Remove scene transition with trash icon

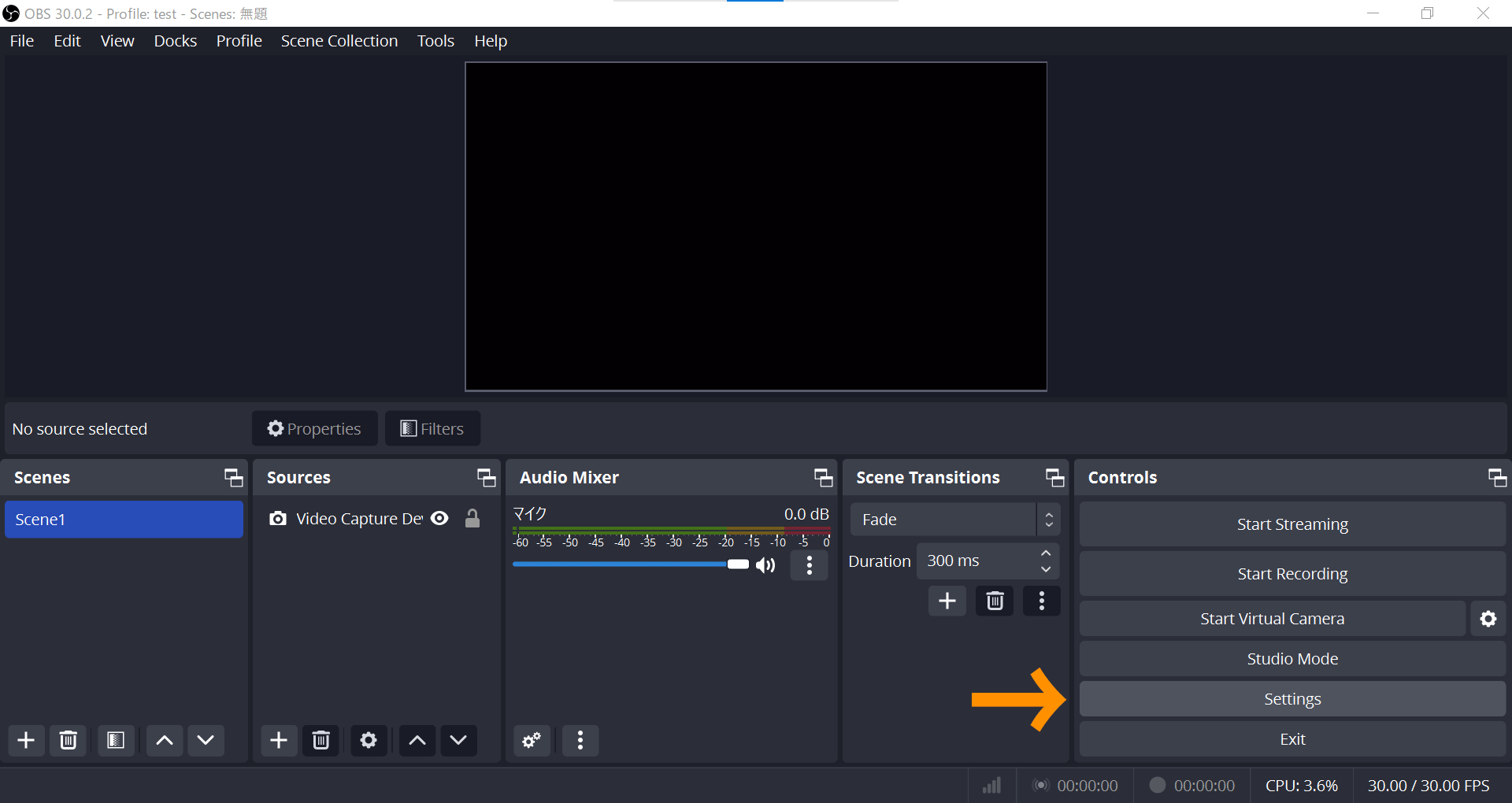[x=995, y=601]
